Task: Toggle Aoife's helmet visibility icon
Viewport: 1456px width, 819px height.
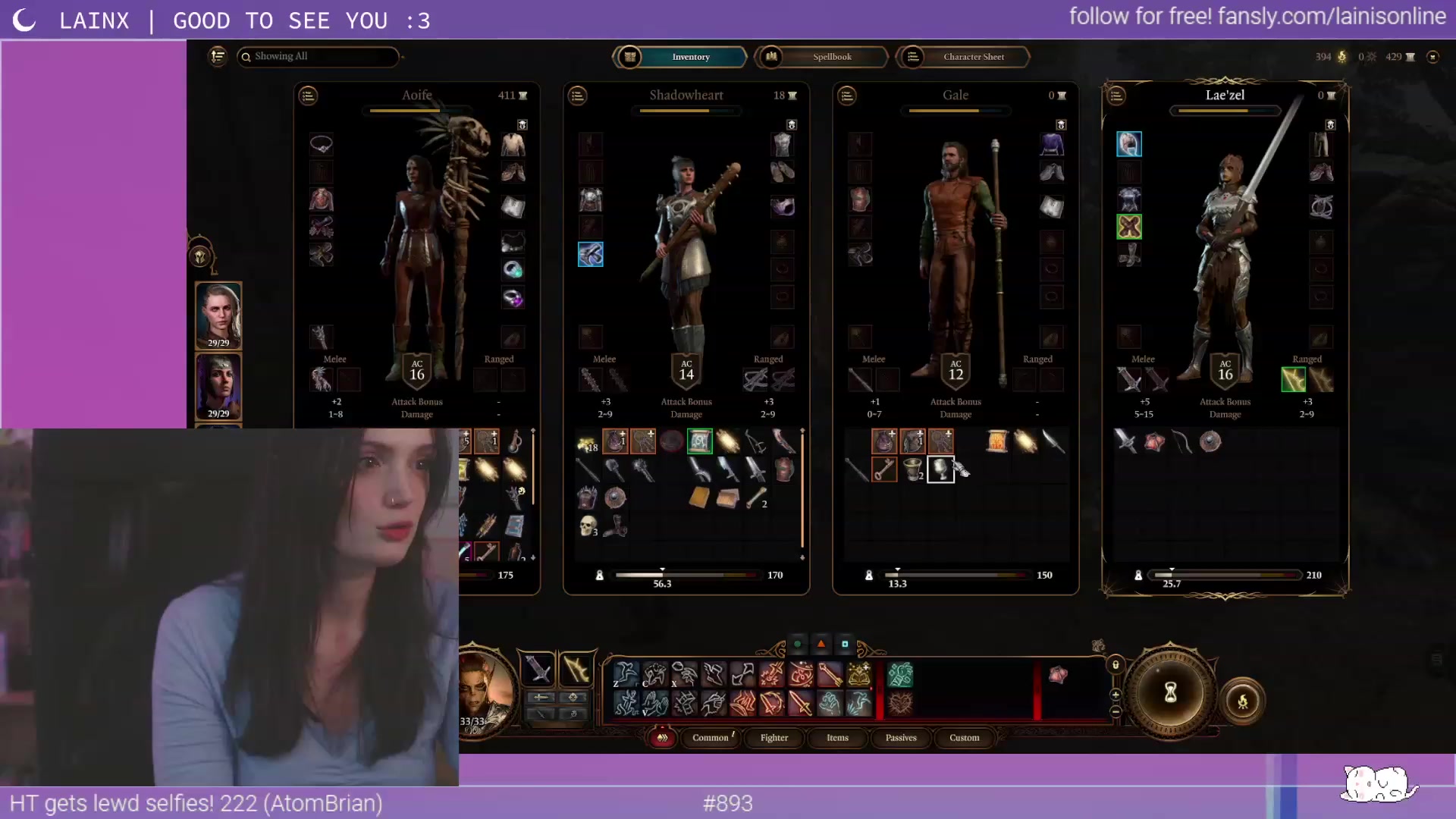Action: (x=522, y=124)
